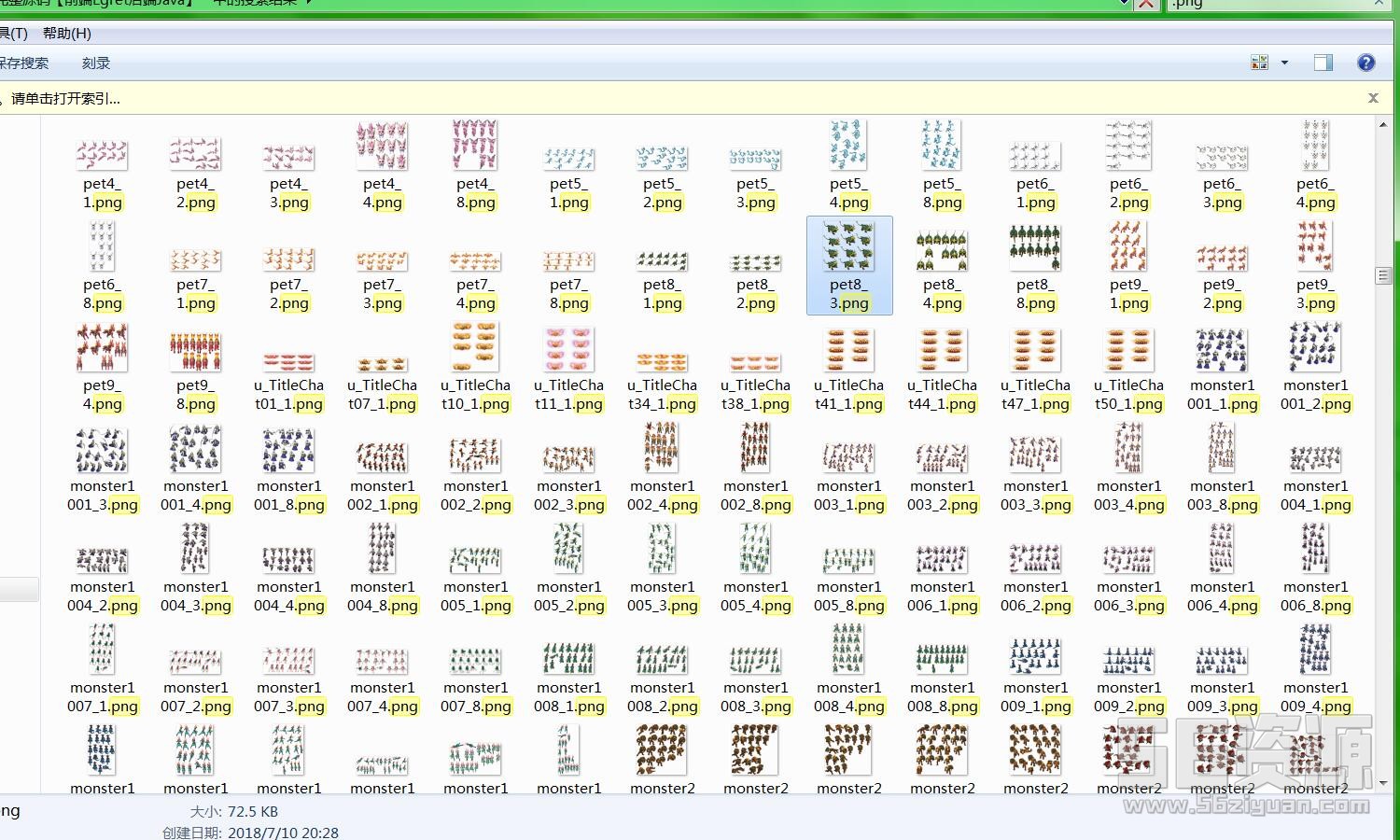Expand the address bar history dropdown

[1124, 5]
